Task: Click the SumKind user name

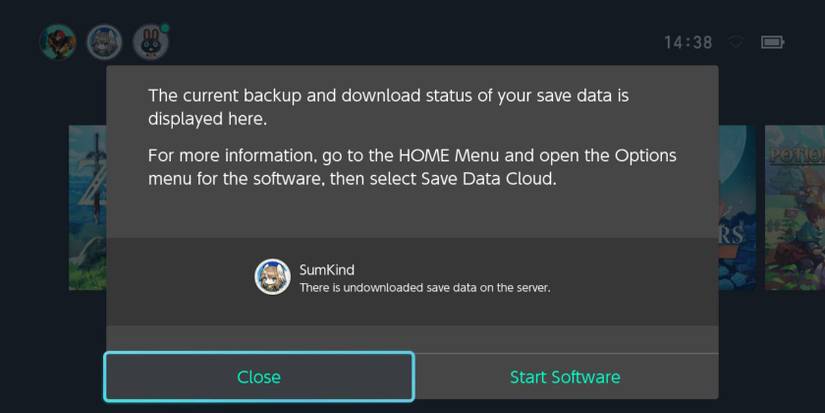Action: click(327, 270)
